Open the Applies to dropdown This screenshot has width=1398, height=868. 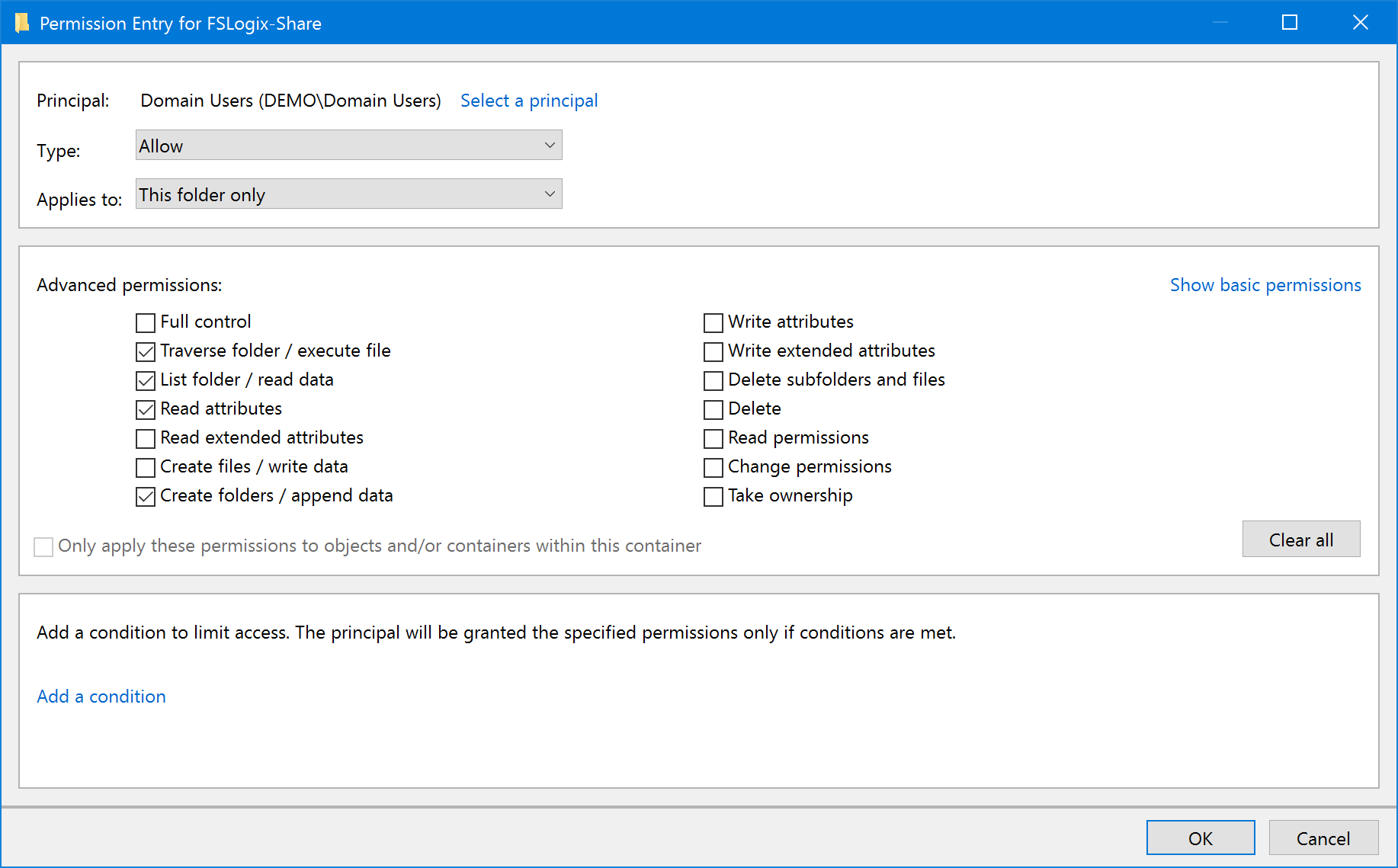point(348,194)
